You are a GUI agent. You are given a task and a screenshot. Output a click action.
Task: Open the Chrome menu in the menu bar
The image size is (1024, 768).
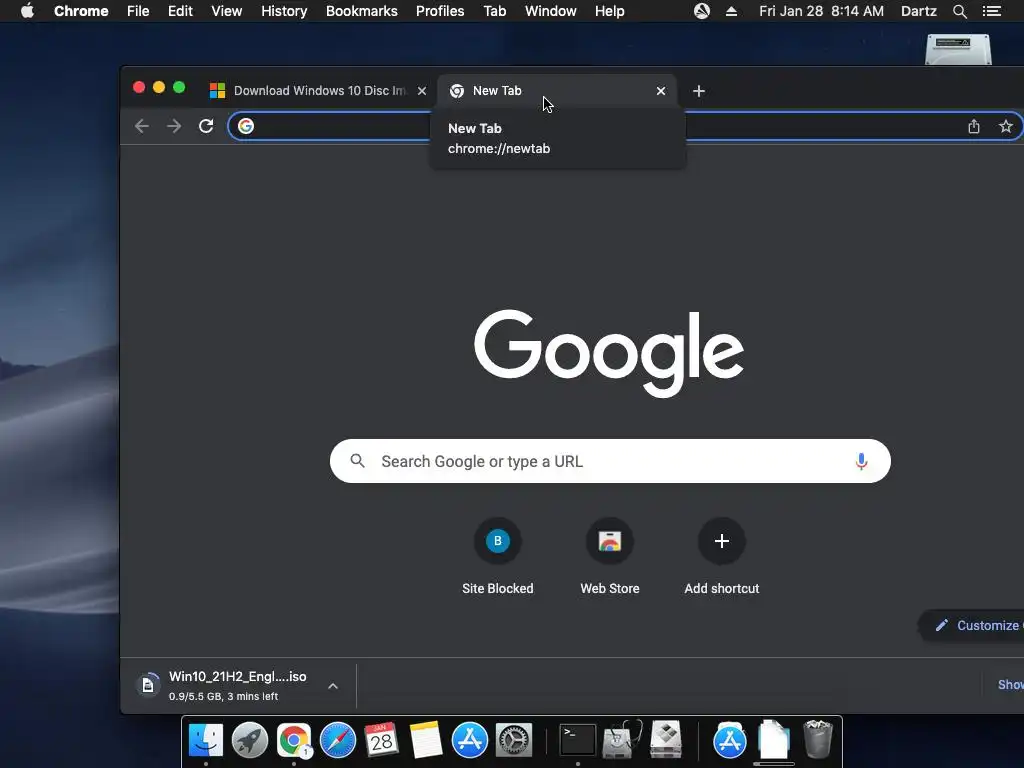pyautogui.click(x=81, y=11)
